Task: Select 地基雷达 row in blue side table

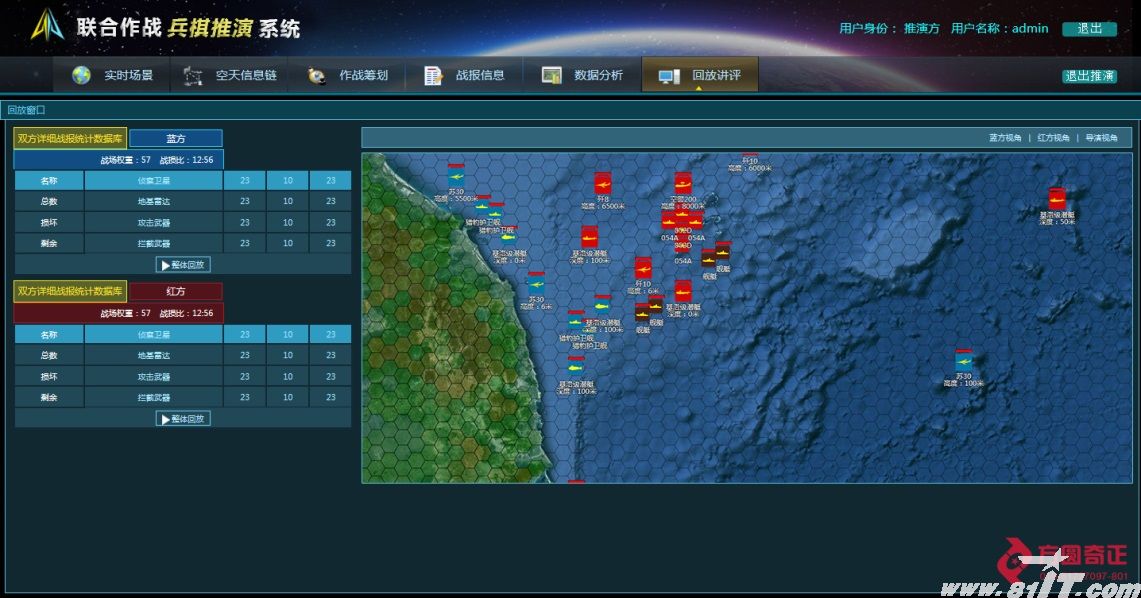Action: [x=154, y=201]
